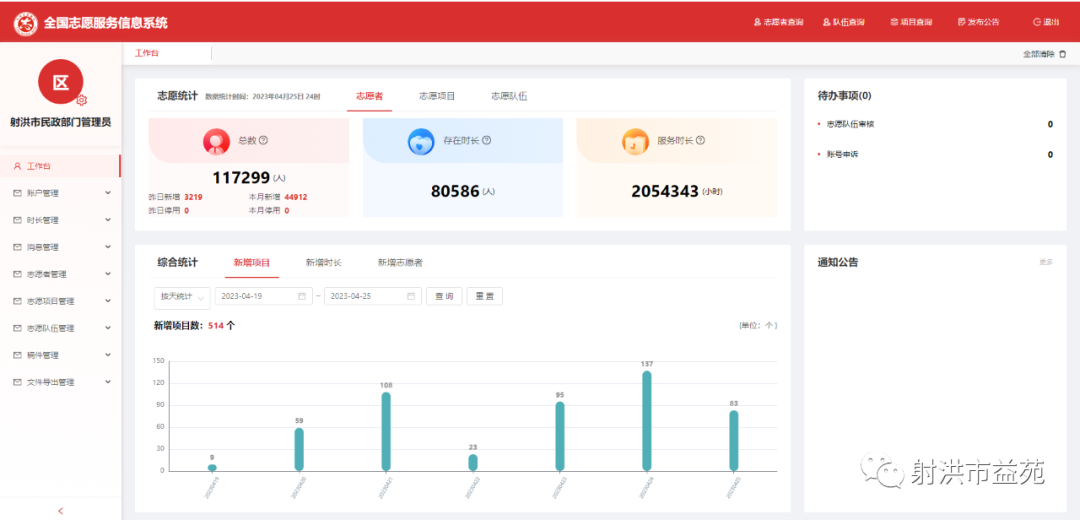Switch to the 志愿项目 statistics tab
Screen dimensions: 1080x520
click(437, 96)
